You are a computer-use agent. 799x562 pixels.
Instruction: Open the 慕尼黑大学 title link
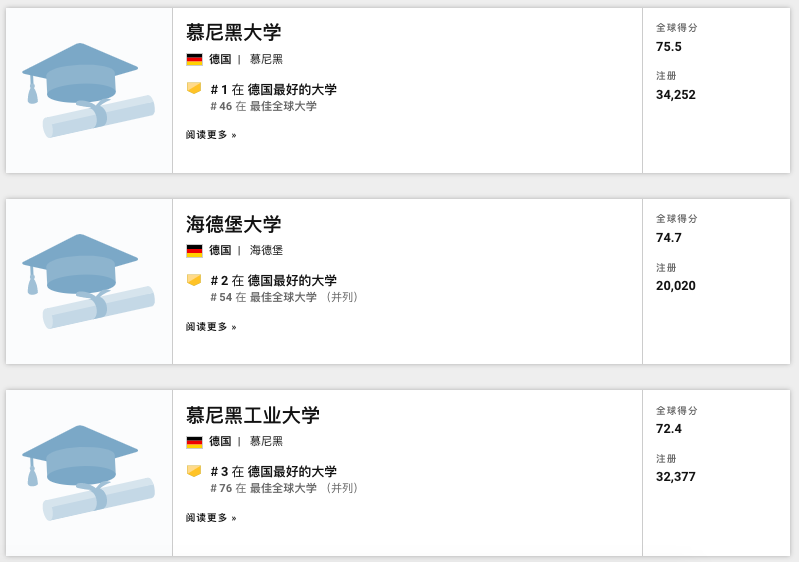[233, 33]
